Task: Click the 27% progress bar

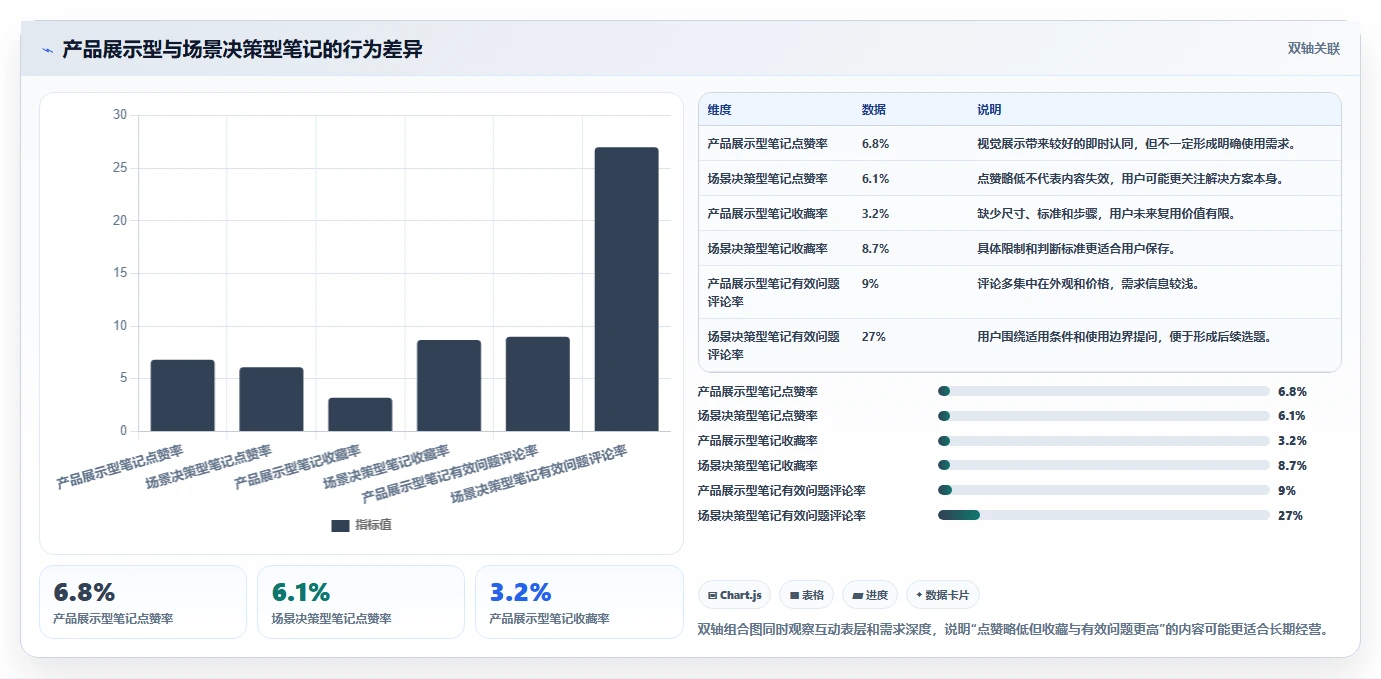Action: [1104, 515]
